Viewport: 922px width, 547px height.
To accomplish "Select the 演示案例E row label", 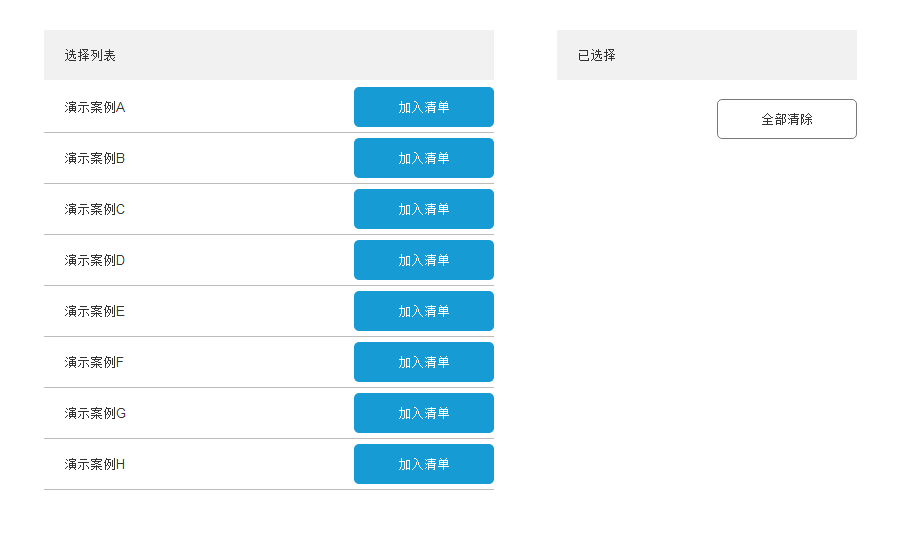I will click(x=95, y=311).
